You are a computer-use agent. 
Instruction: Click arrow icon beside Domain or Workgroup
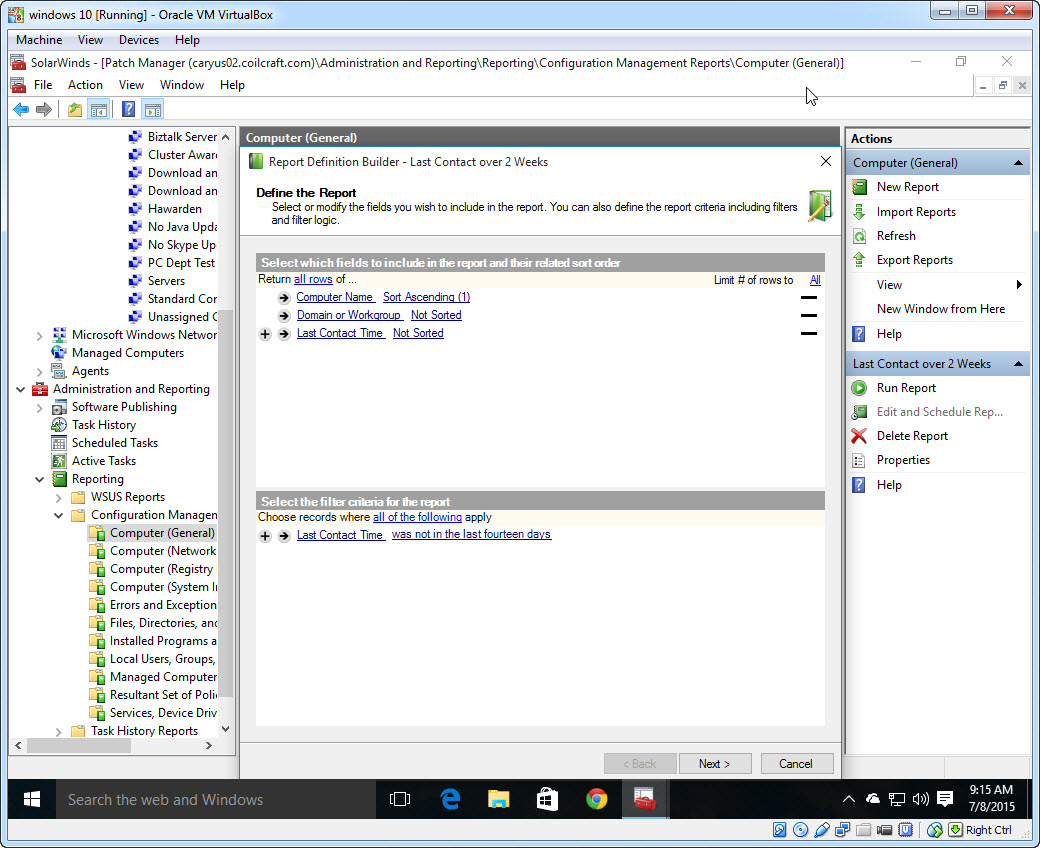tap(285, 316)
